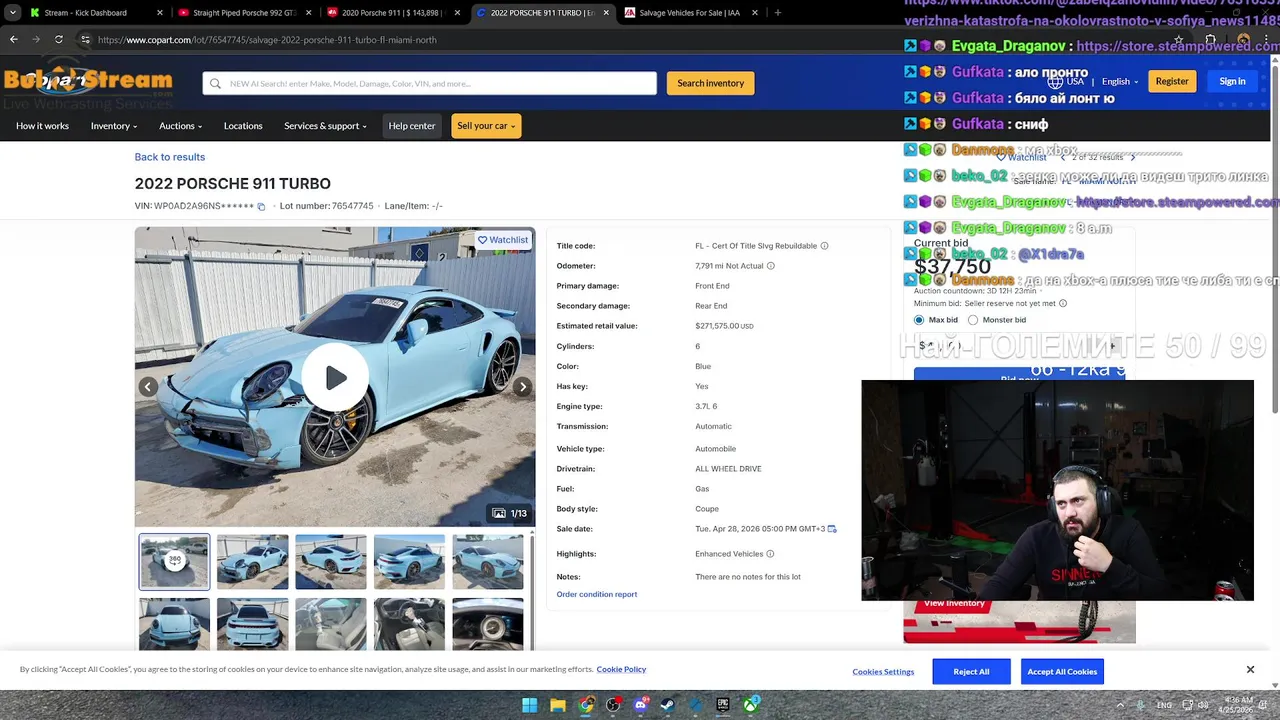The image size is (1280, 720).
Task: Open the Enhanced Vehicles info icon
Action: (x=770, y=554)
